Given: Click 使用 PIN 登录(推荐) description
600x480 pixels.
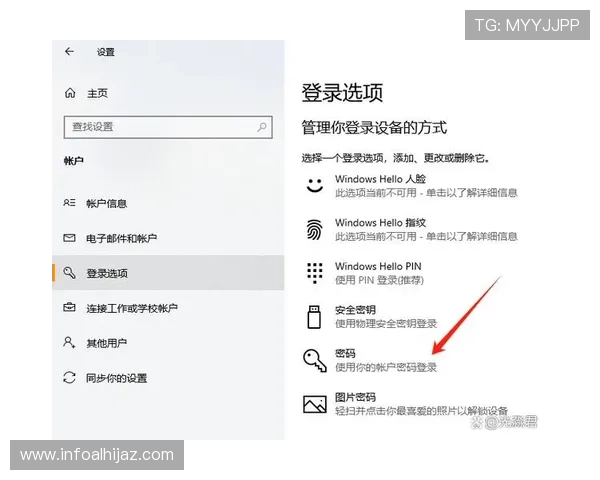Looking at the screenshot, I should coord(379,280).
